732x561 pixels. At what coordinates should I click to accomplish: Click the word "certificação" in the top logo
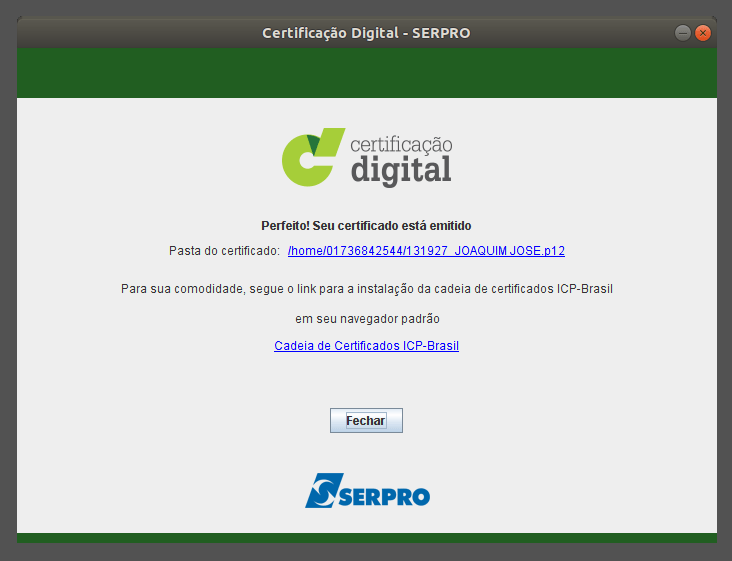tap(401, 145)
